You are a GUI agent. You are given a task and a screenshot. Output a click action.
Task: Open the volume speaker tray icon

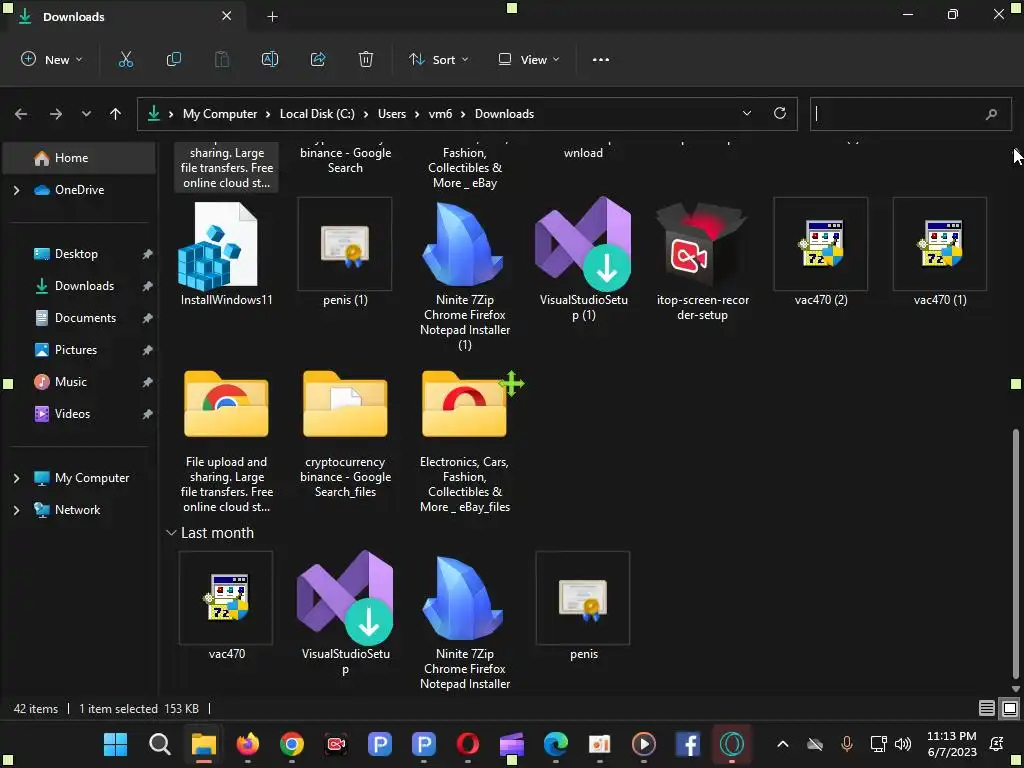tap(903, 744)
